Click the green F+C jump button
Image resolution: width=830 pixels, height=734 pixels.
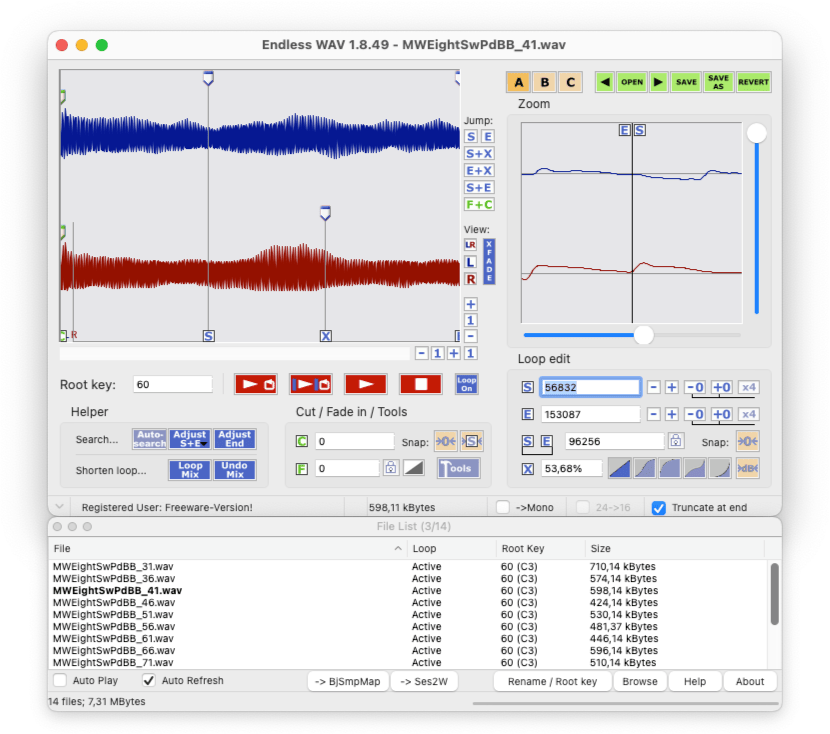(479, 204)
